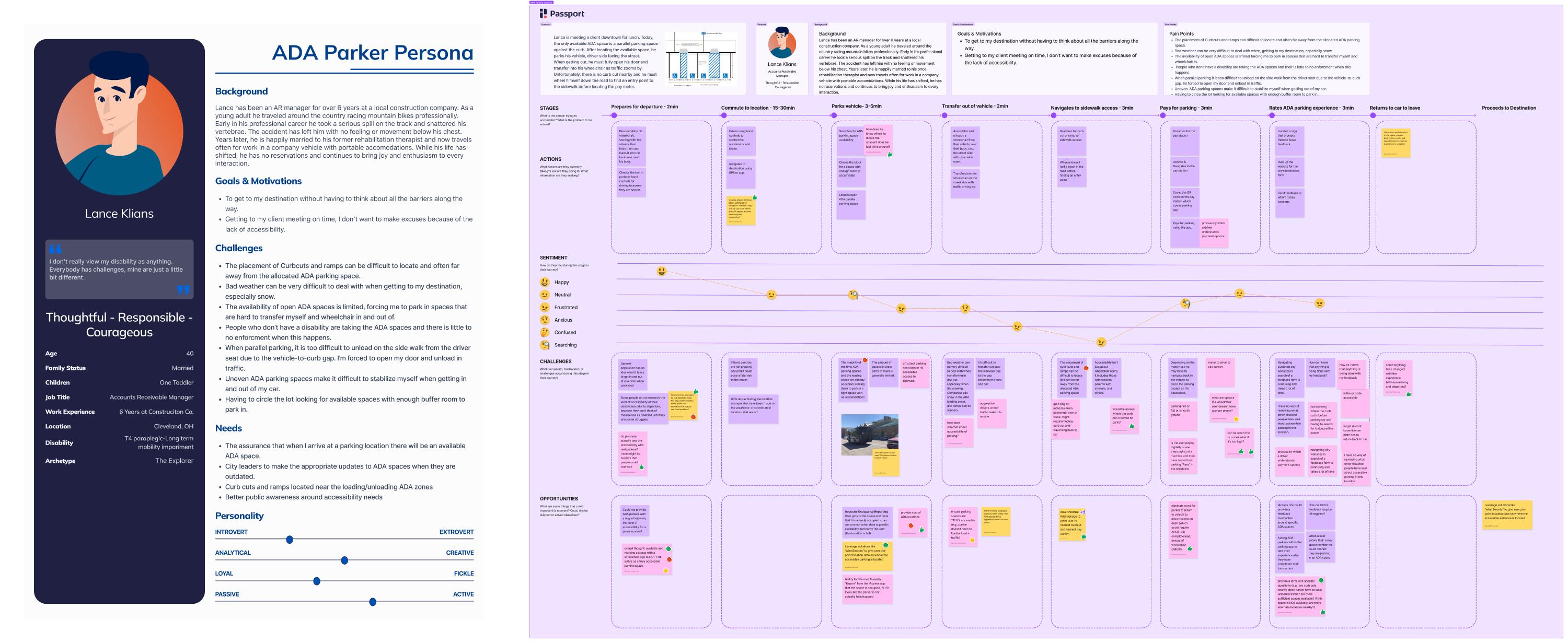Click 'Transfer out of vehicle - 2min' stage dot
Image resolution: width=1568 pixels, height=643 pixels.
(x=944, y=115)
